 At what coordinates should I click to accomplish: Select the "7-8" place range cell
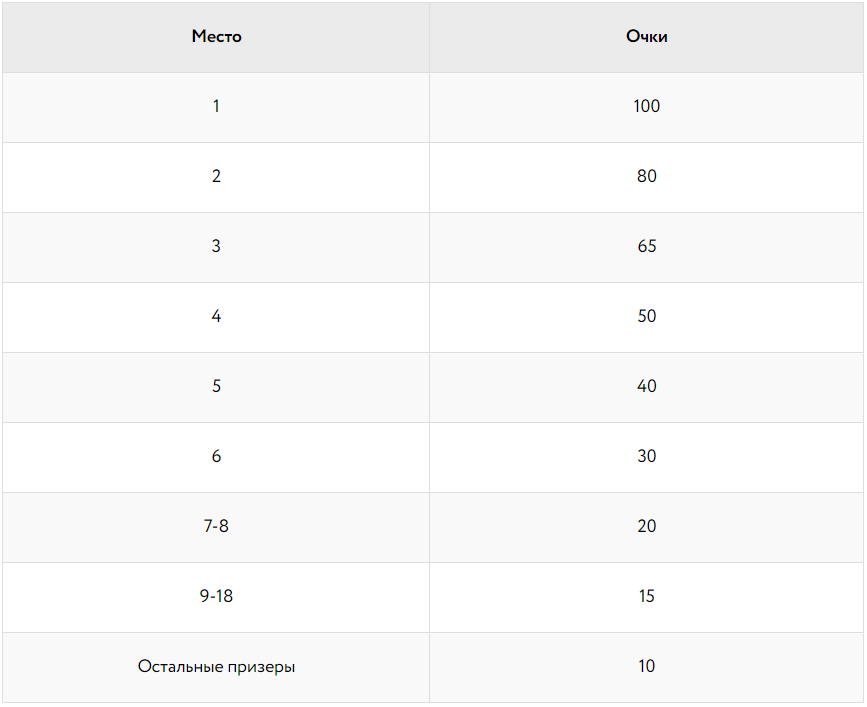point(216,526)
